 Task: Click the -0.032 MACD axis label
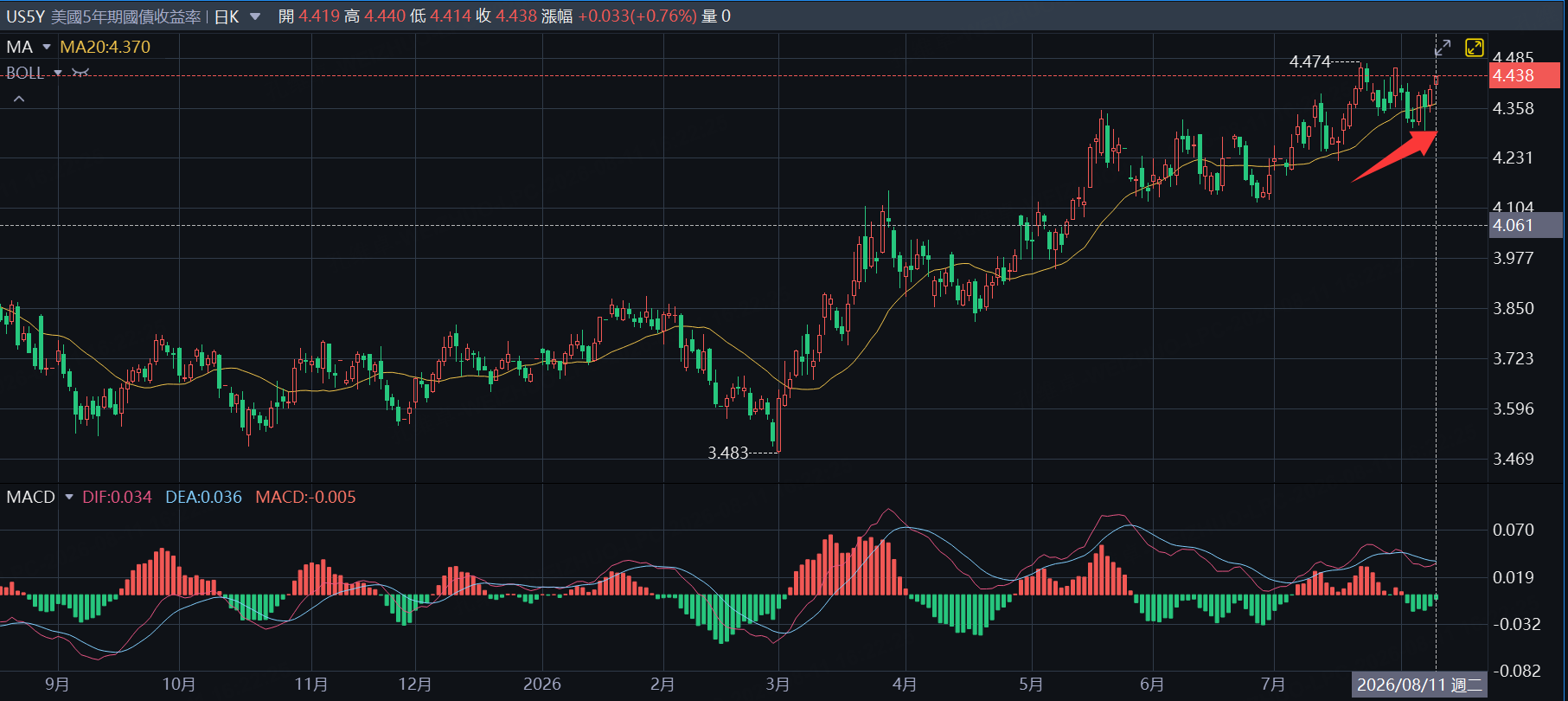pyautogui.click(x=1516, y=624)
